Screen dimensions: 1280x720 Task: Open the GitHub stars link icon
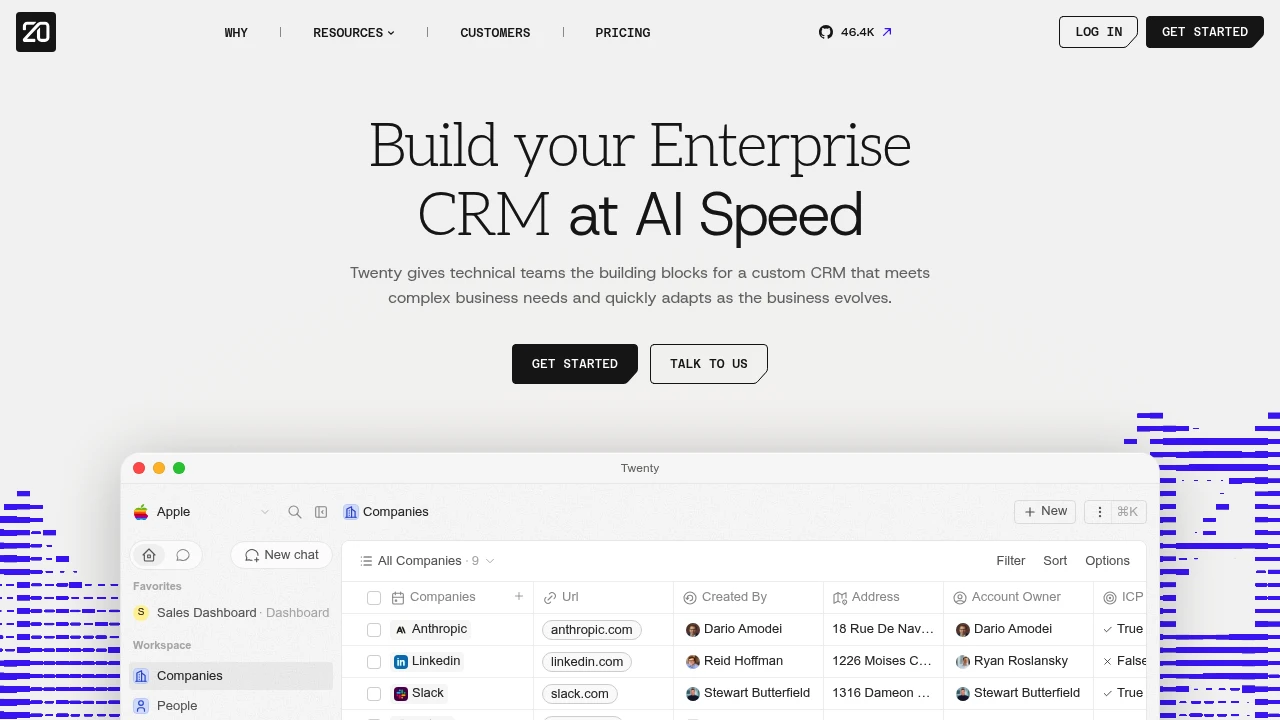point(826,32)
